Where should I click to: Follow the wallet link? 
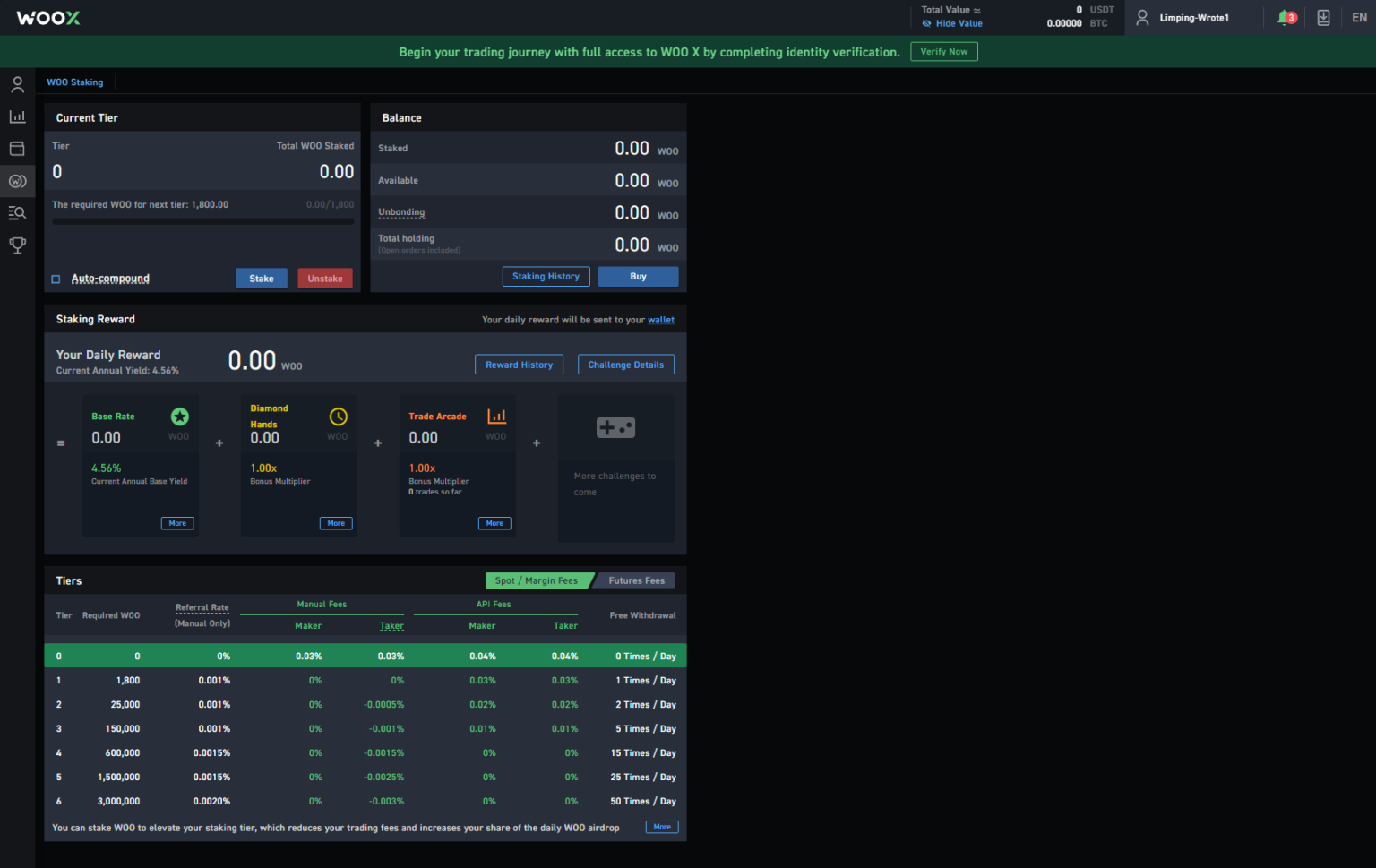660,320
